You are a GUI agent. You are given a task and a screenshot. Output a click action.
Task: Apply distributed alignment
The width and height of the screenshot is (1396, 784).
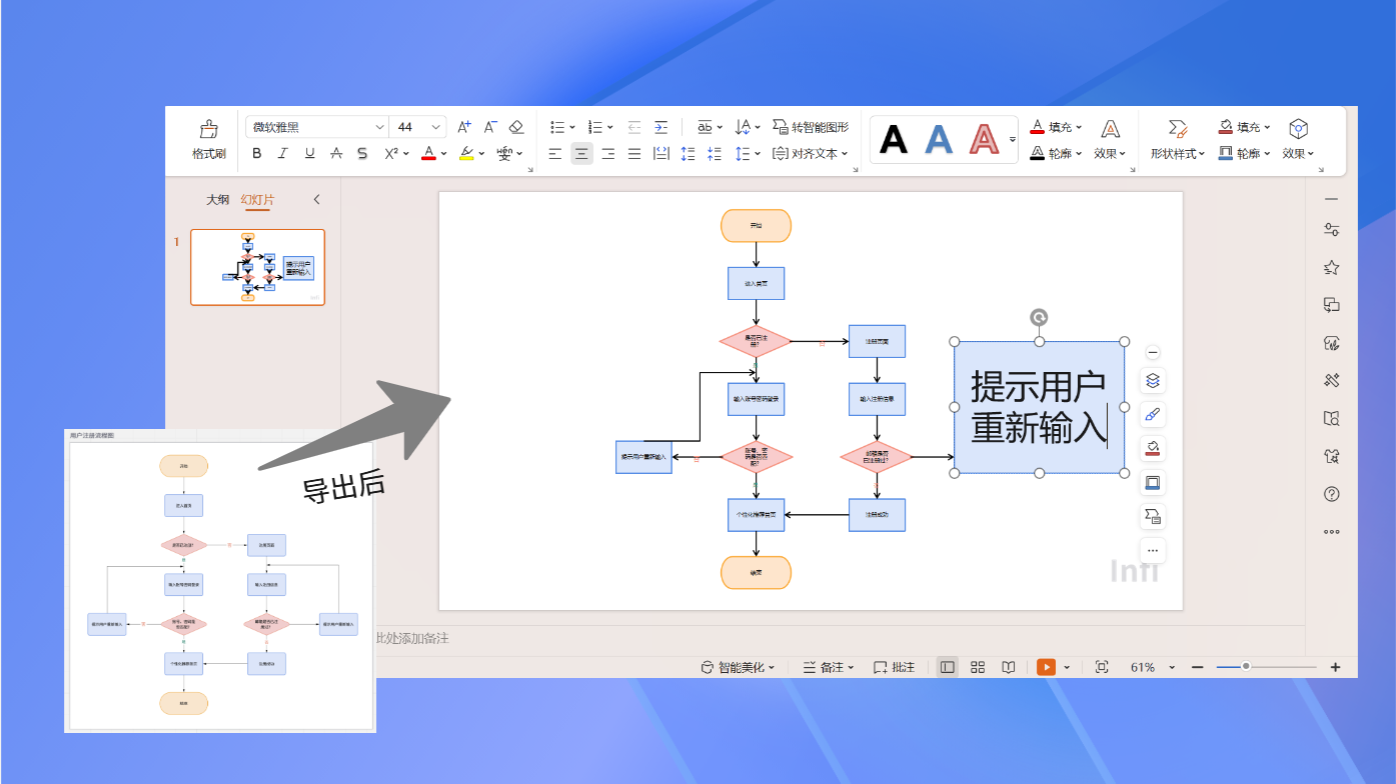661,153
